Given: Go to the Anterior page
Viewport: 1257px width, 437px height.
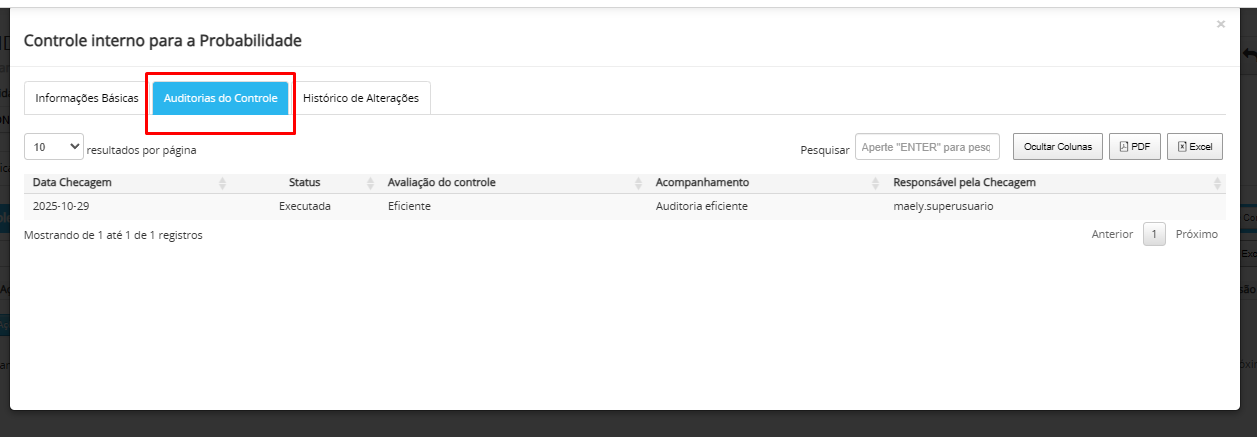Looking at the screenshot, I should coord(1112,235).
